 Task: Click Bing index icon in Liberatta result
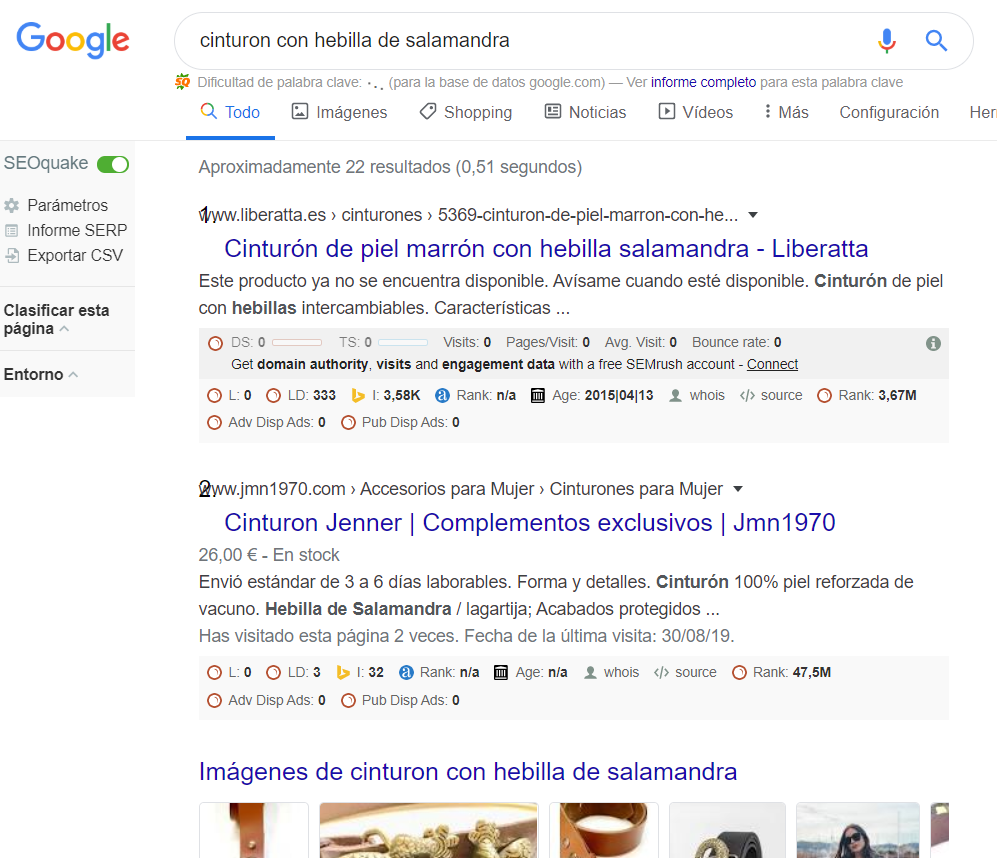click(358, 396)
